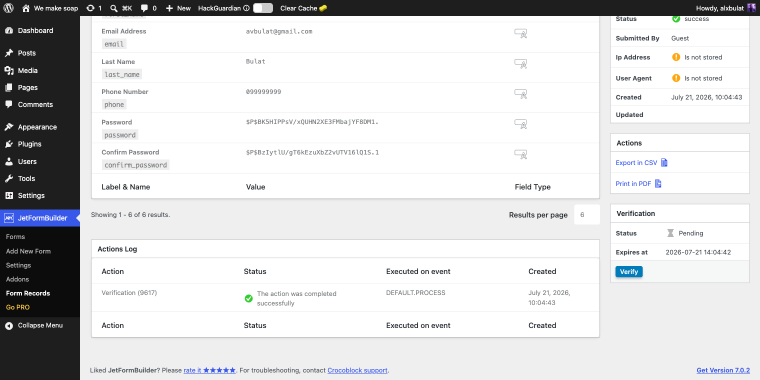The height and width of the screenshot is (380, 760).
Task: Open JetFormBuilder Settings submenu
Action: [x=18, y=265]
